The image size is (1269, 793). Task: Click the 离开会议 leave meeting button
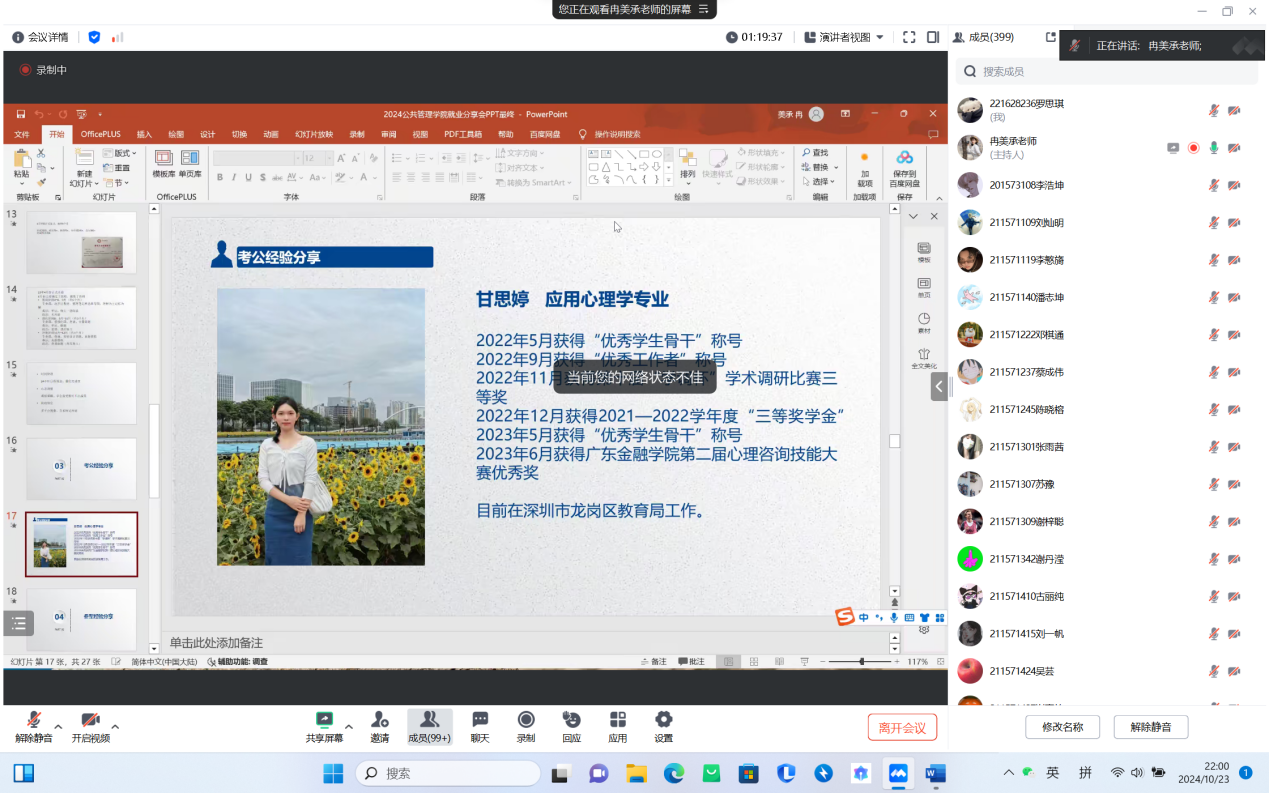(x=902, y=727)
